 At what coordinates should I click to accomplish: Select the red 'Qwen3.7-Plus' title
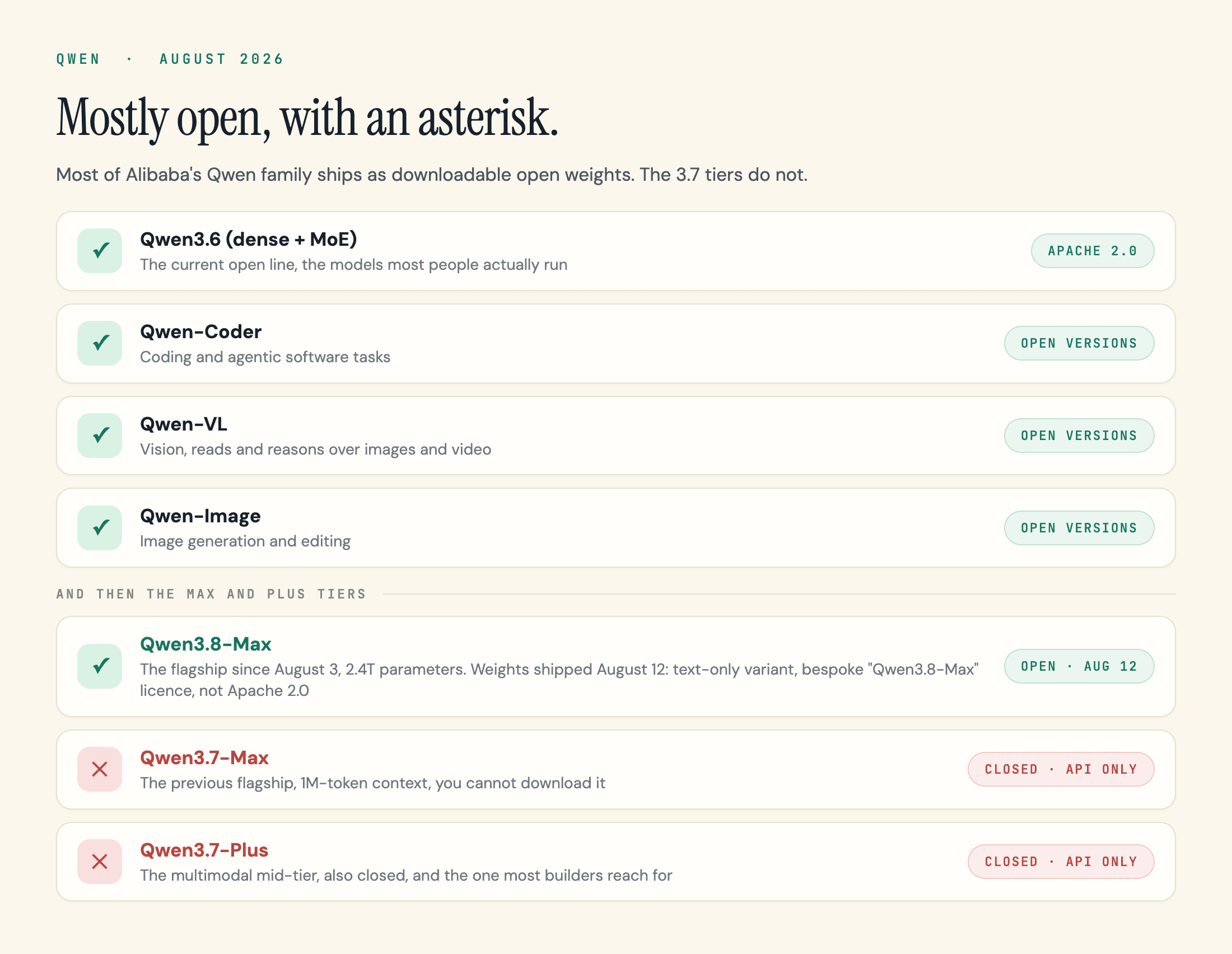coord(204,850)
